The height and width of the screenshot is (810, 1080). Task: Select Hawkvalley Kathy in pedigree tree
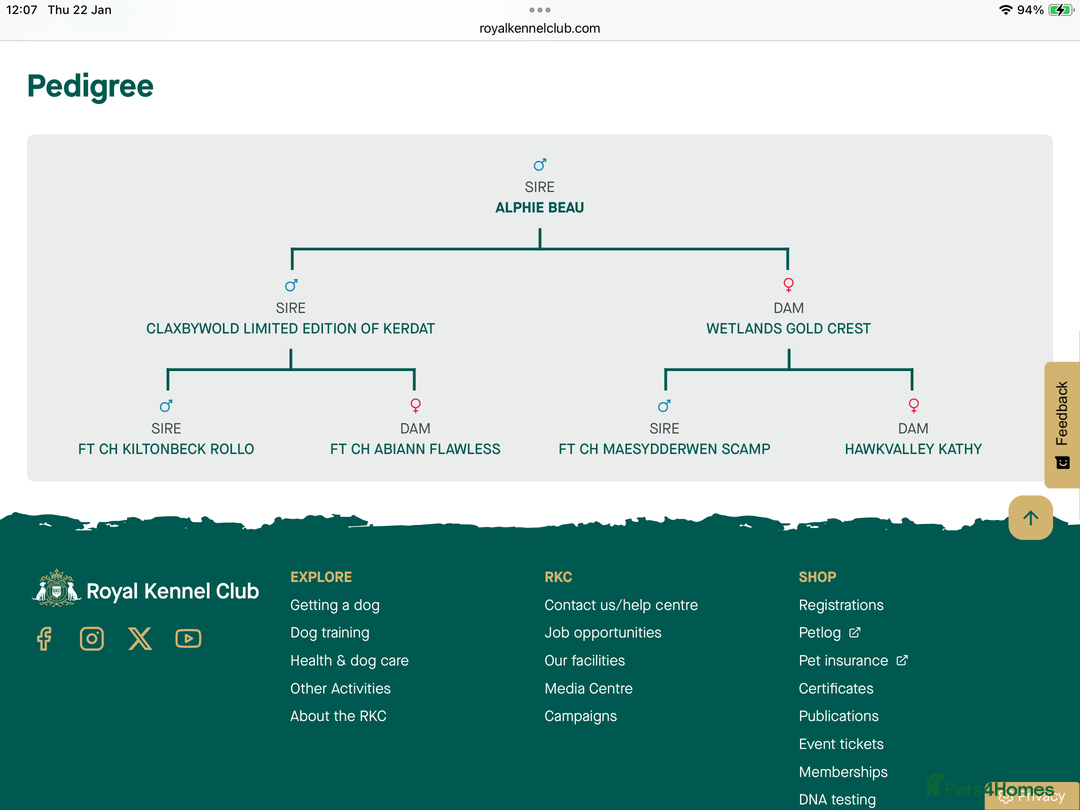(x=913, y=449)
